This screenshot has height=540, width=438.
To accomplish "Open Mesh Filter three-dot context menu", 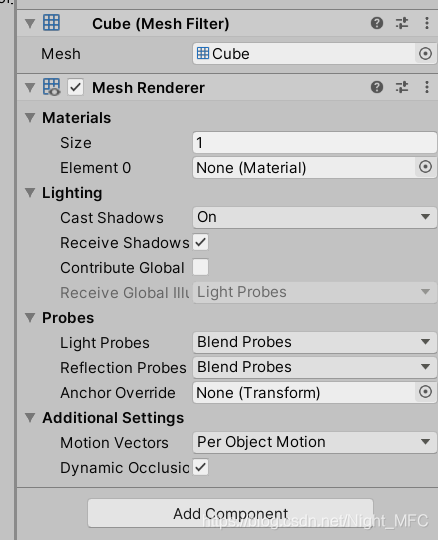I will 427,23.
